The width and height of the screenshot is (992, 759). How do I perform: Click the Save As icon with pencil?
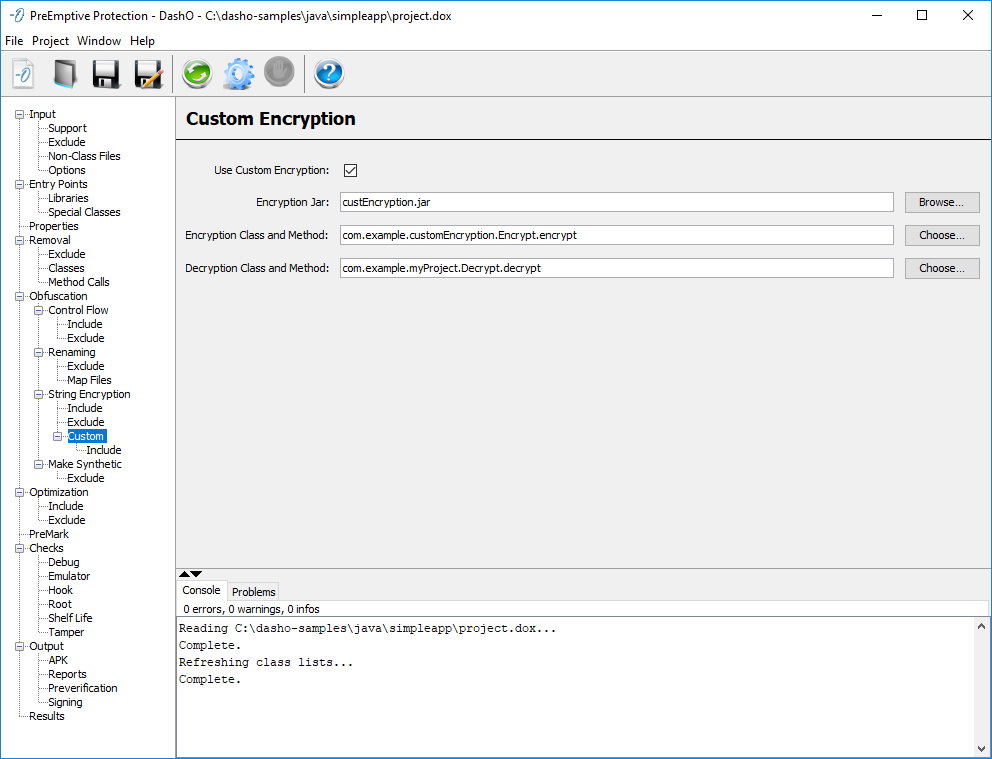148,74
